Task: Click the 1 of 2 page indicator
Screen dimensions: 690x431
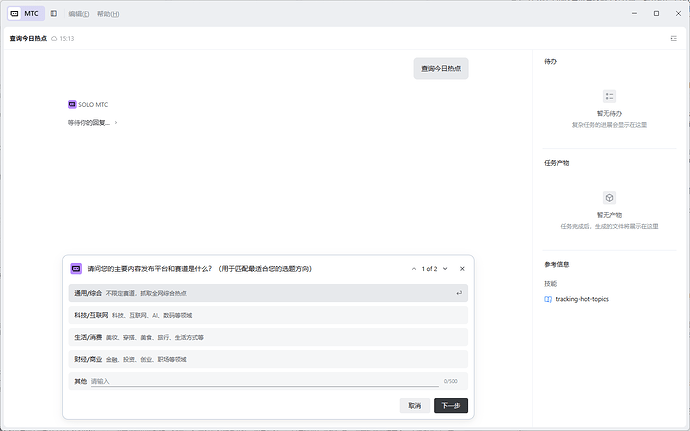Action: (429, 269)
